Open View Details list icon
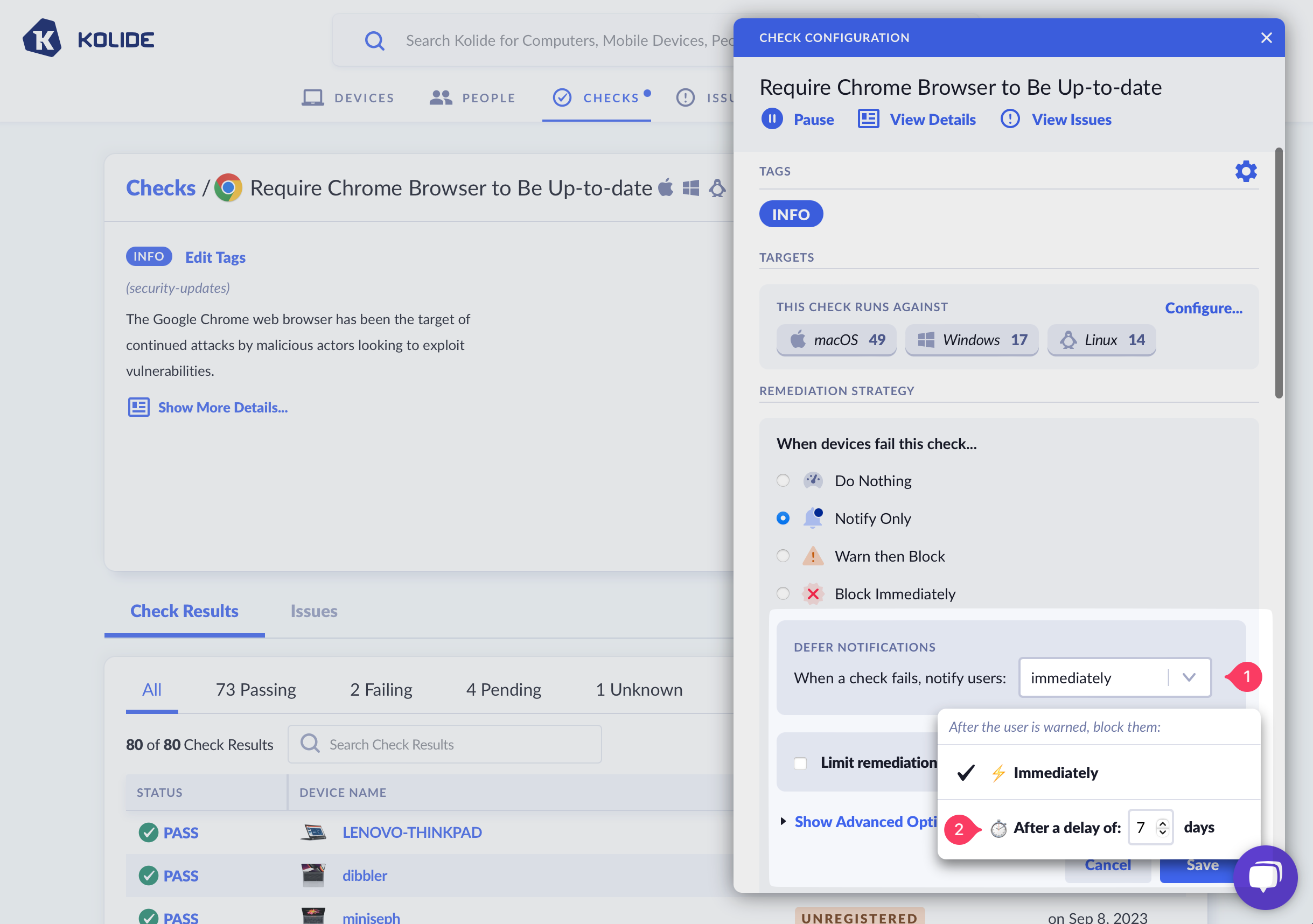This screenshot has height=924, width=1313. pyautogui.click(x=868, y=119)
